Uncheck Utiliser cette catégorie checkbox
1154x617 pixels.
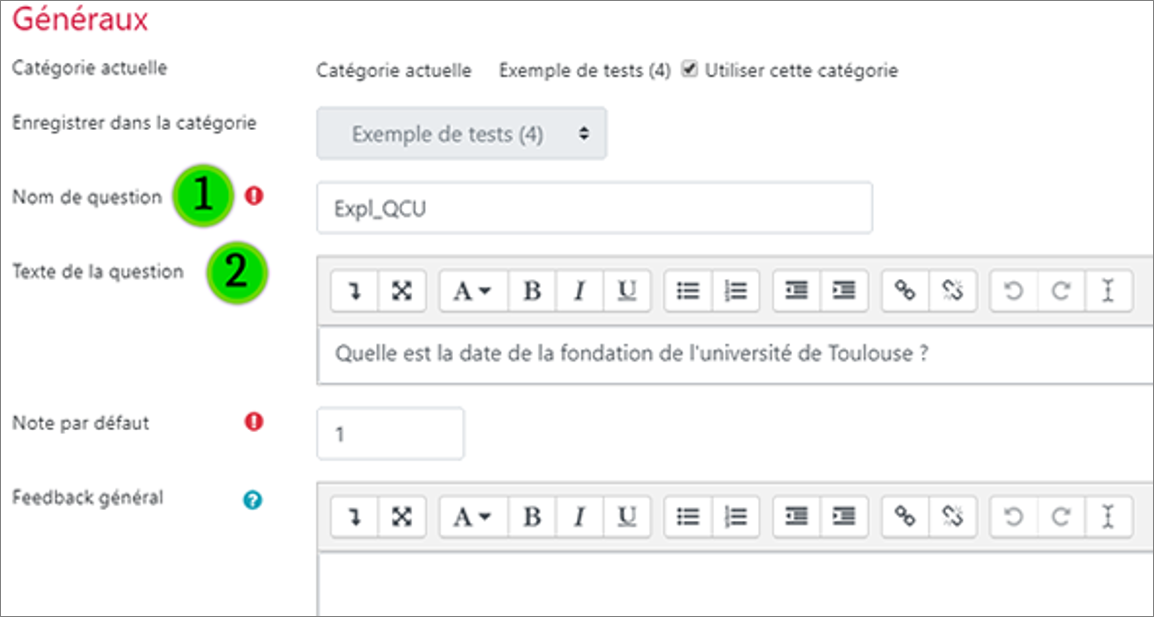[x=689, y=70]
